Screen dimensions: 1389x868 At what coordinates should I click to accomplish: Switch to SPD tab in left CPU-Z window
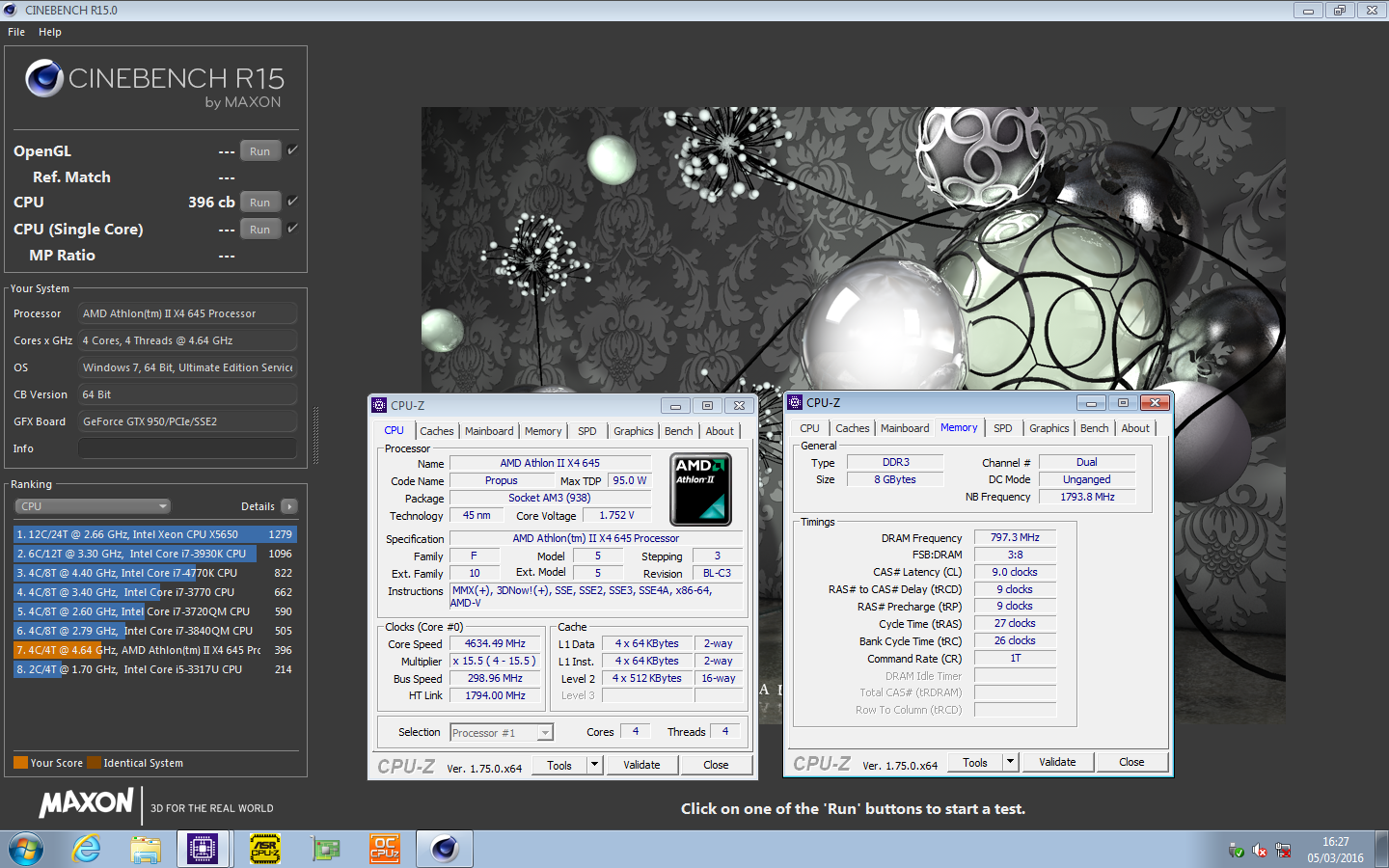pyautogui.click(x=587, y=431)
